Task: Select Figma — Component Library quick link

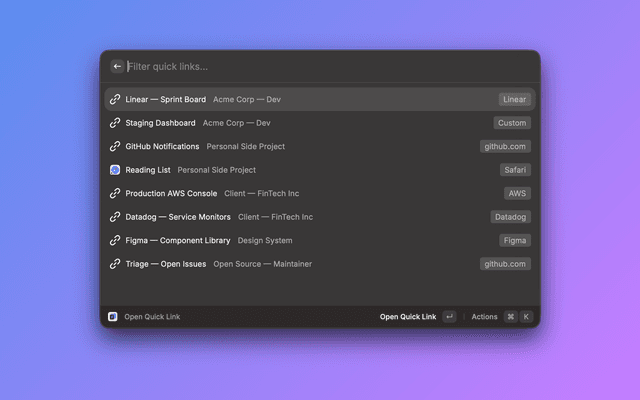Action: click(x=320, y=240)
